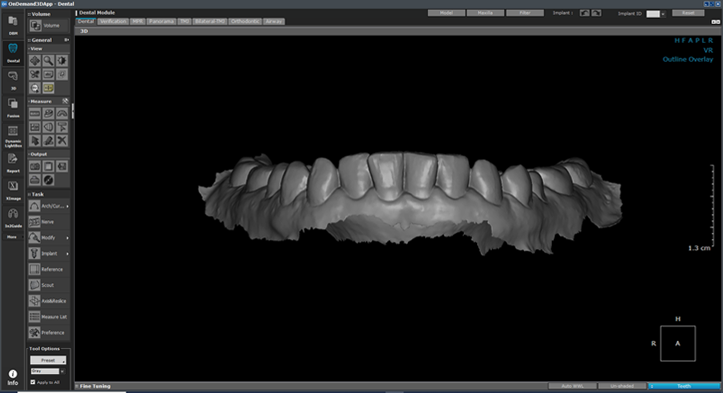This screenshot has height=393, width=724.
Task: Open the Preference task
Action: [x=48, y=333]
